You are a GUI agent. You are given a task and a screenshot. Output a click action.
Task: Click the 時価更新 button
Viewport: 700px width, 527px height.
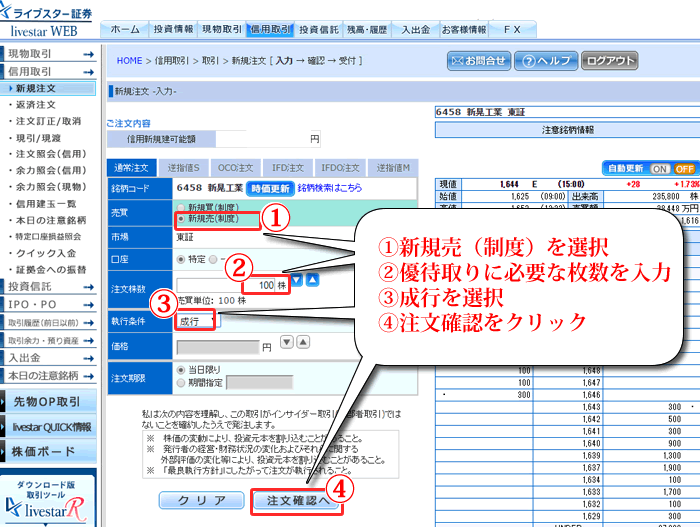270,187
